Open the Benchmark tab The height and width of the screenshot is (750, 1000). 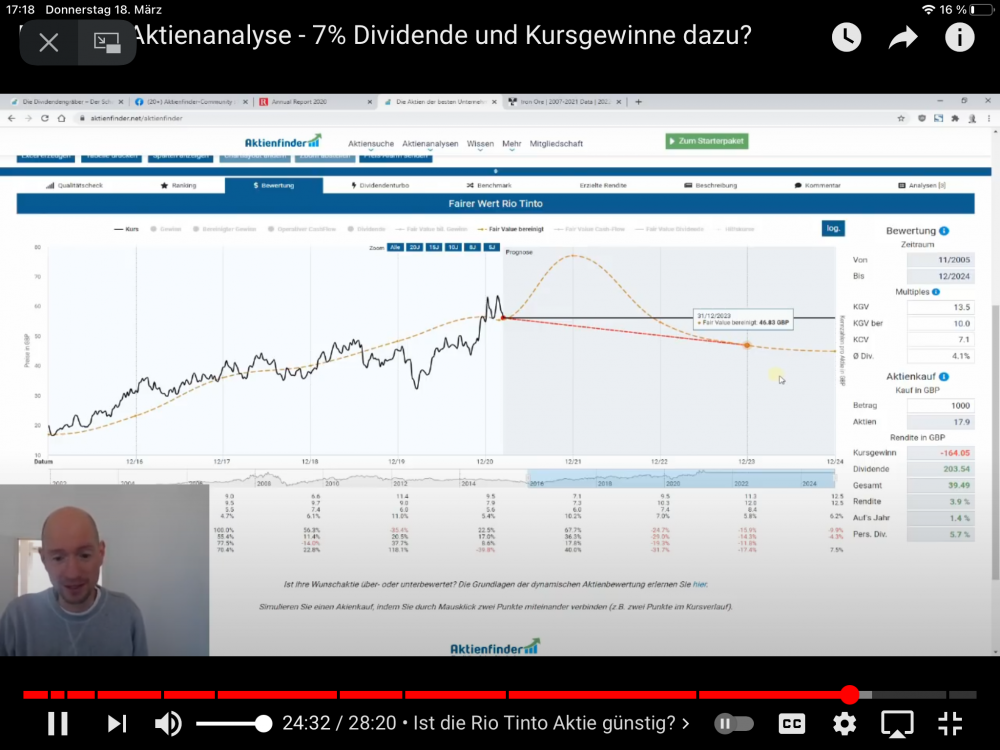click(489, 186)
